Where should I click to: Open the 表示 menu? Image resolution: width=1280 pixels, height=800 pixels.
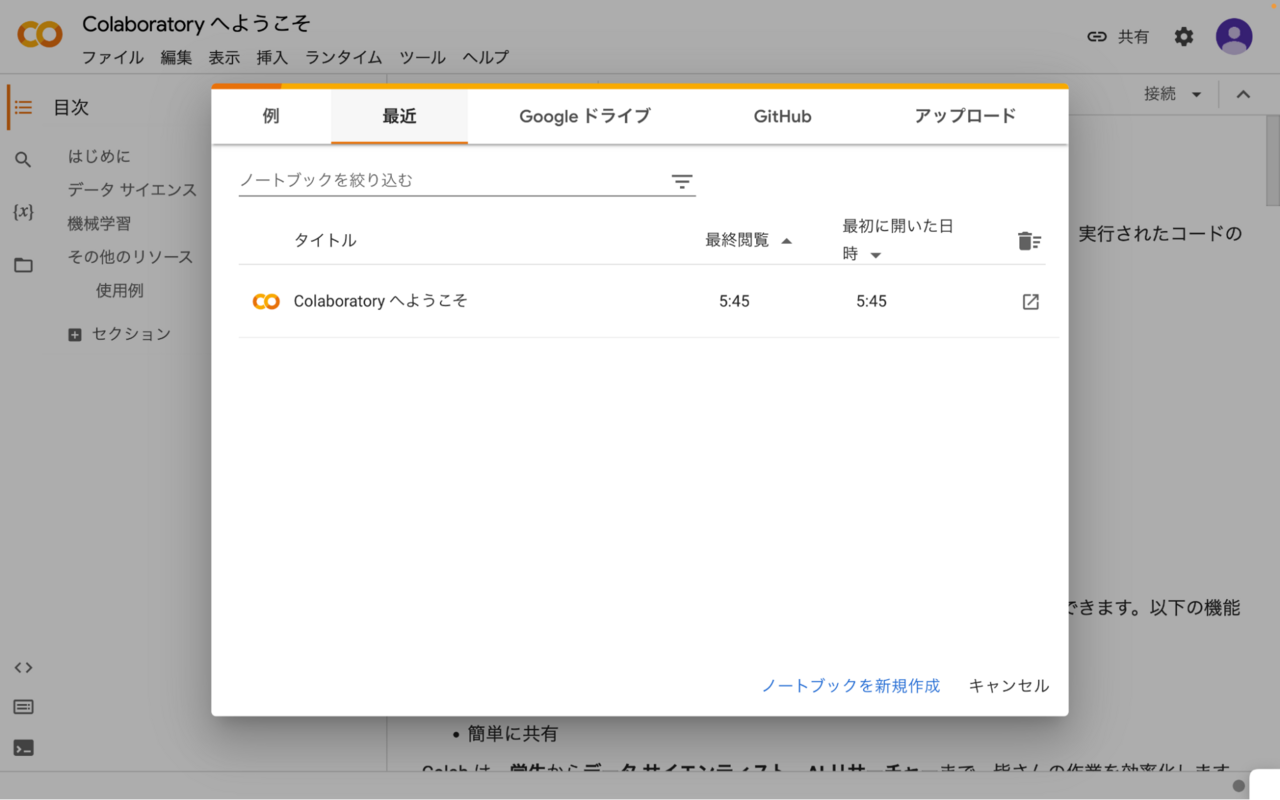coord(224,58)
